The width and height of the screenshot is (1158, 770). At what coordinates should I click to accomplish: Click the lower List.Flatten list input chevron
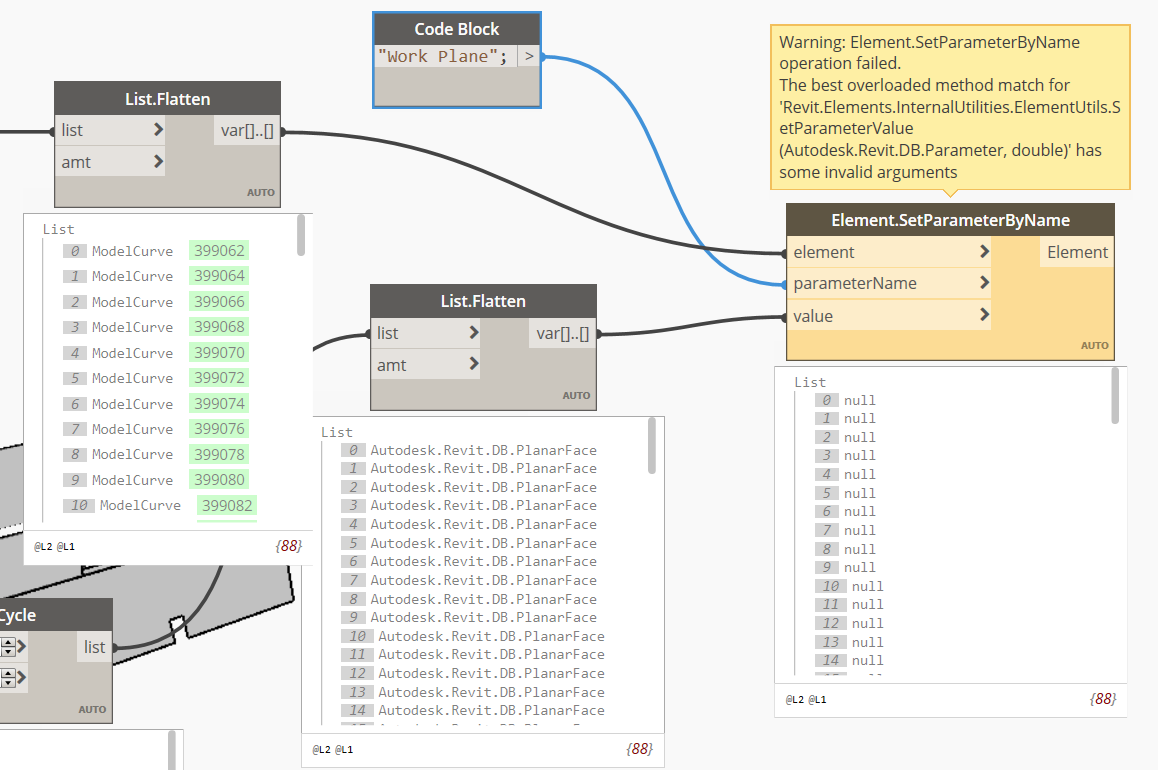click(474, 333)
